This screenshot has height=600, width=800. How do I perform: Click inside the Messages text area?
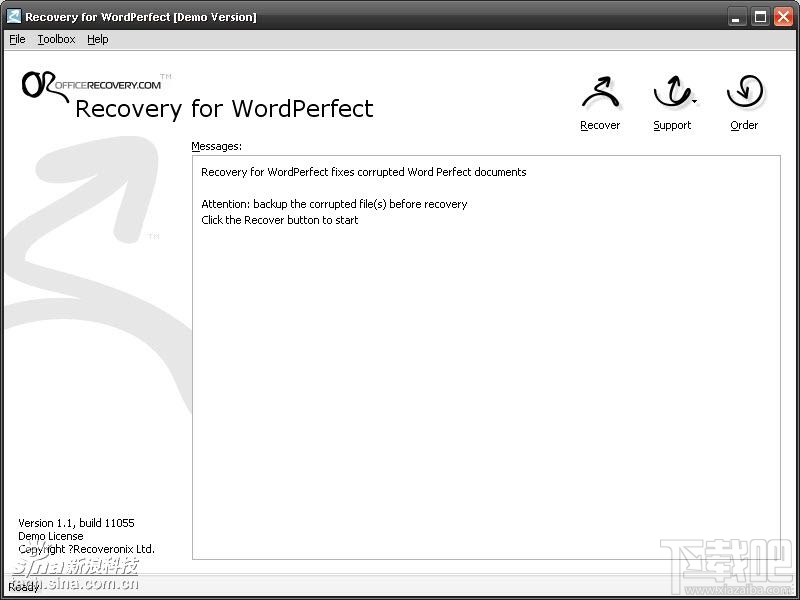click(x=486, y=357)
